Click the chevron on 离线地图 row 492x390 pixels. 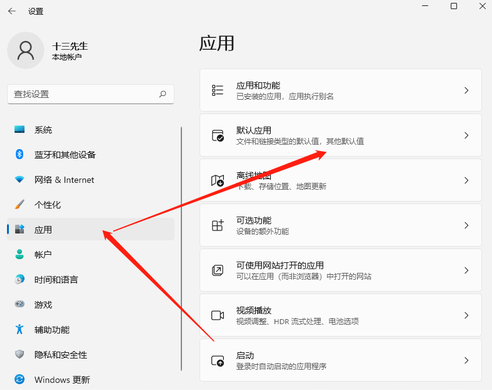pyautogui.click(x=466, y=180)
